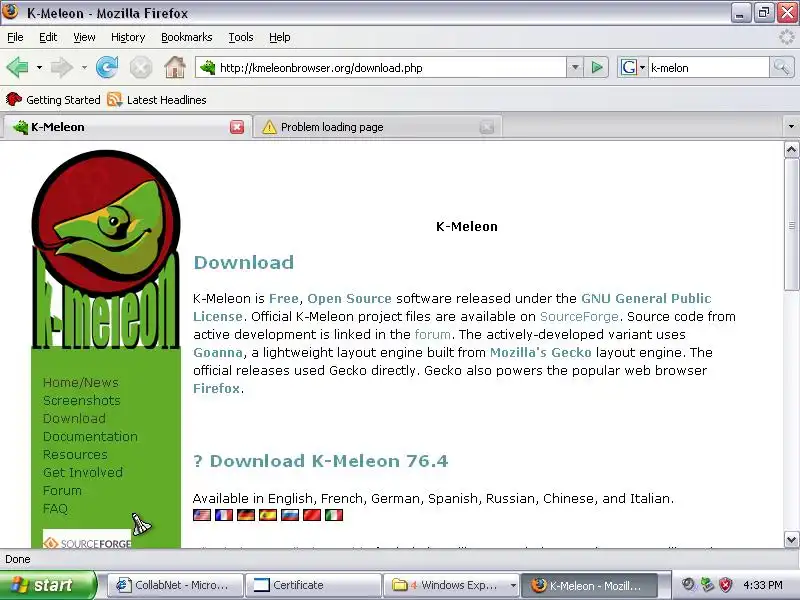
Task: Open the list all tabs dropdown
Action: (x=791, y=127)
